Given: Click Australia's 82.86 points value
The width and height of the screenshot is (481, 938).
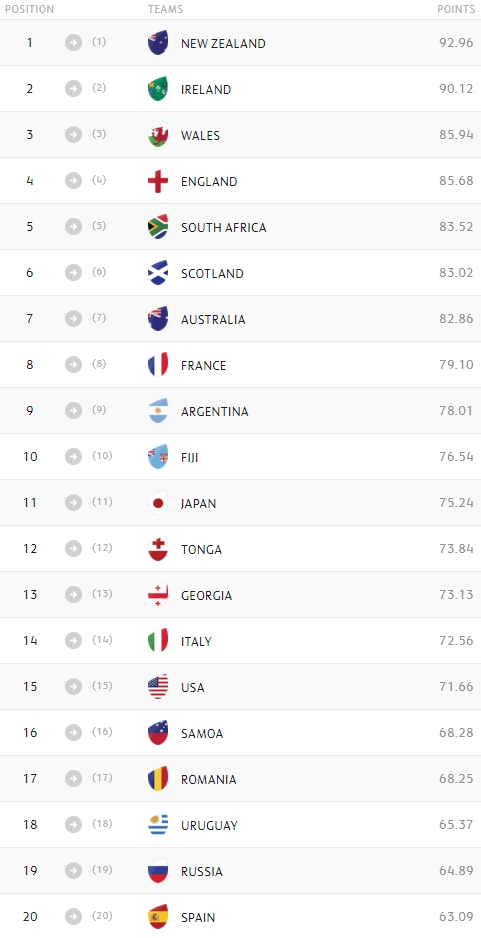Looking at the screenshot, I should point(456,319).
